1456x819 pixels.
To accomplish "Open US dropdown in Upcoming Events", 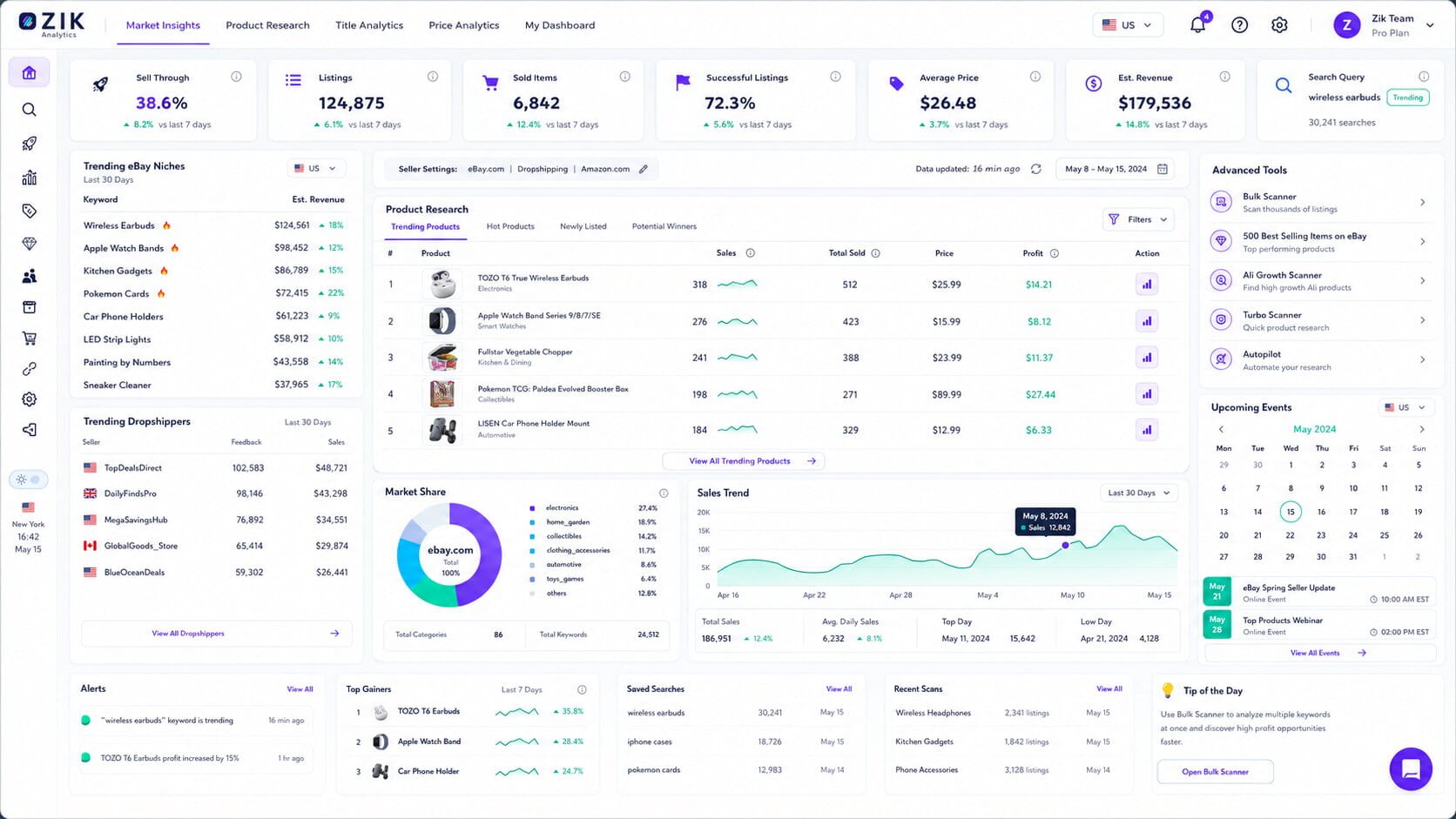I will coord(1404,407).
